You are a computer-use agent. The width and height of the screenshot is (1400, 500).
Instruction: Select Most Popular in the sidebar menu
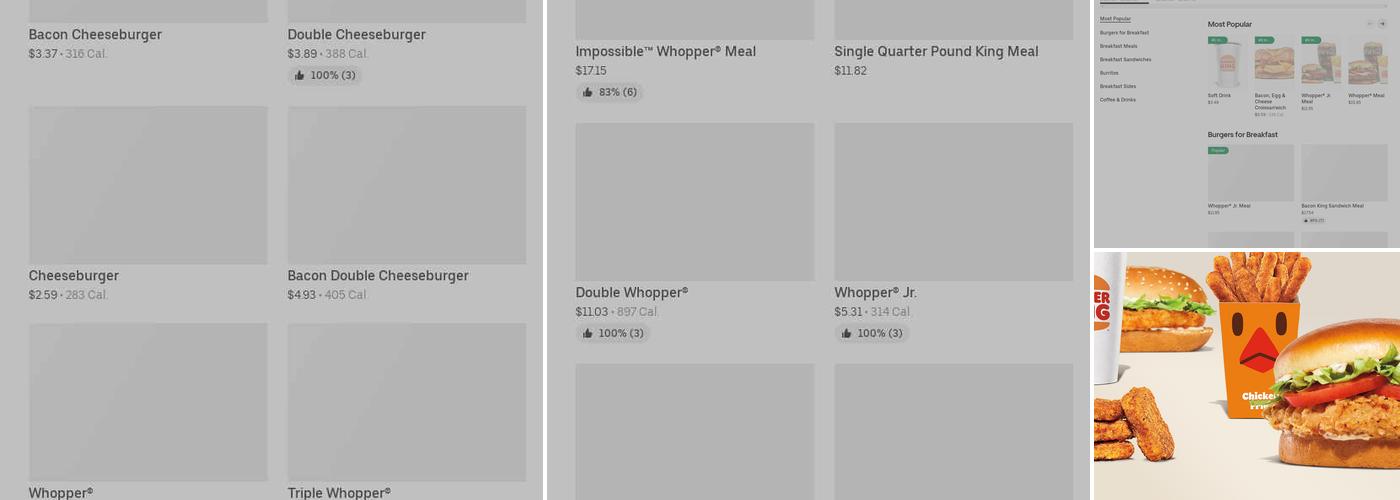[x=1115, y=19]
